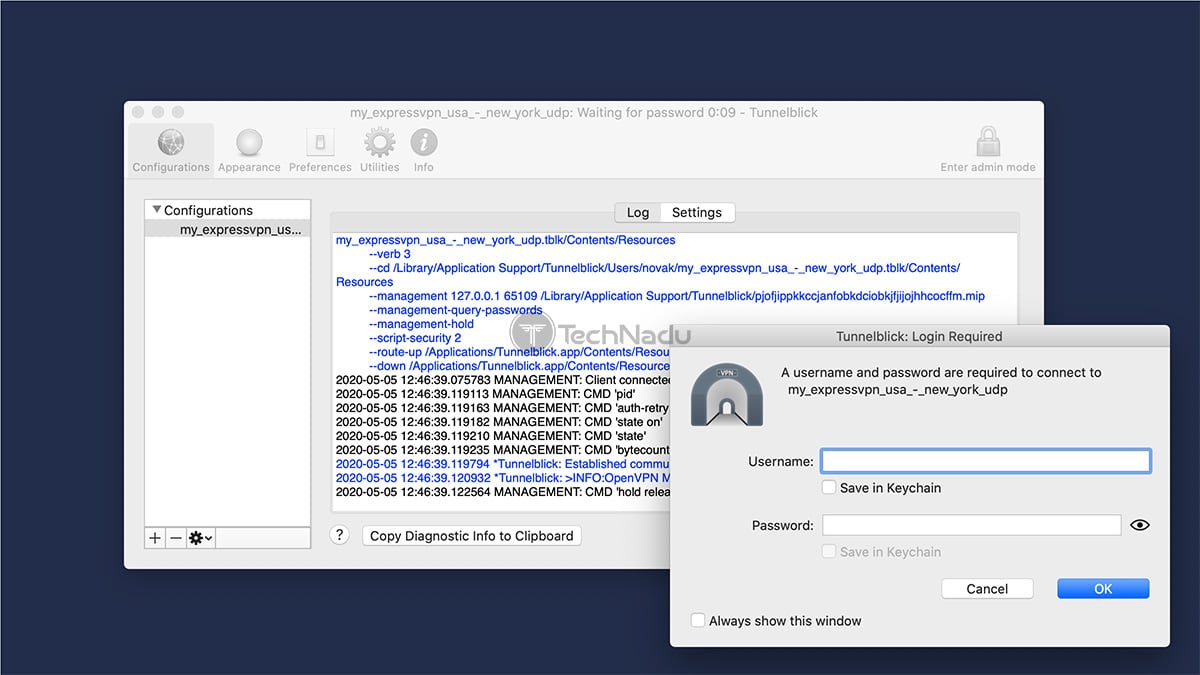Click the '--management-hold' log line
The width and height of the screenshot is (1200, 675).
click(x=421, y=324)
